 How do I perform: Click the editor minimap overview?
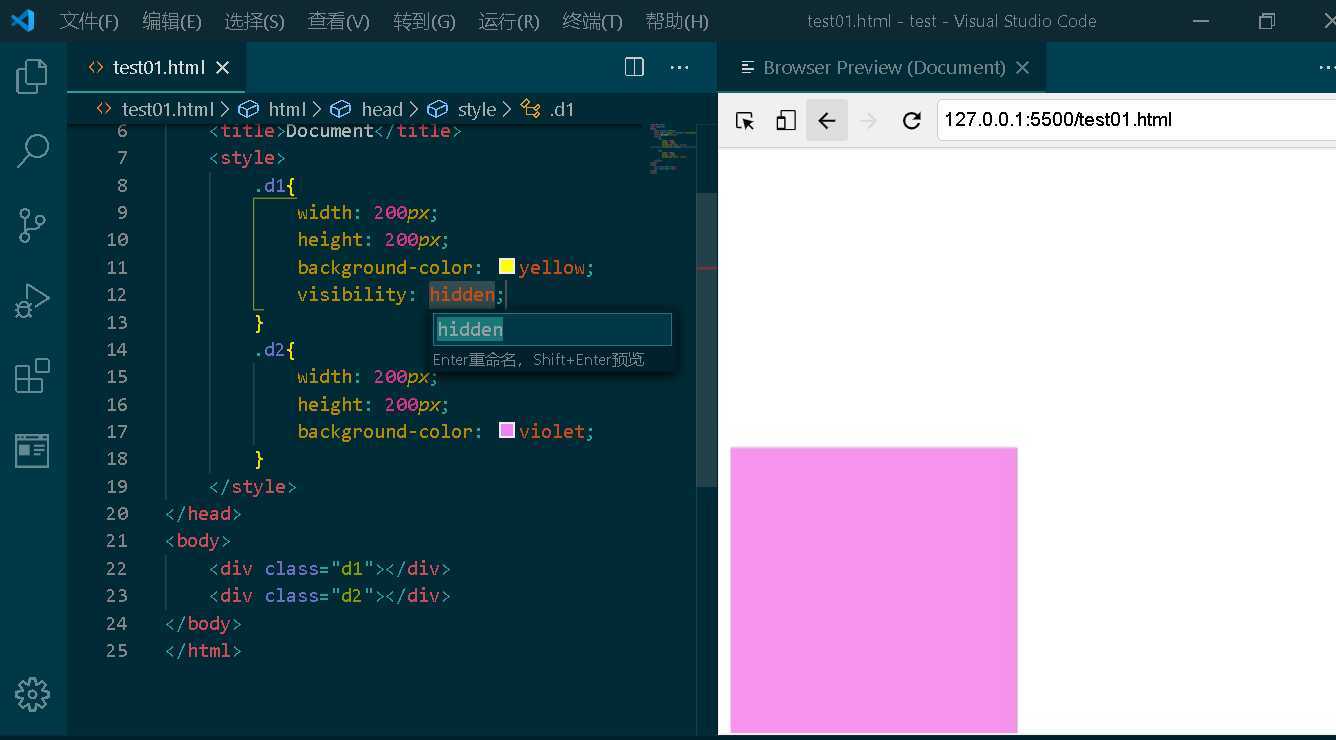tap(671, 148)
